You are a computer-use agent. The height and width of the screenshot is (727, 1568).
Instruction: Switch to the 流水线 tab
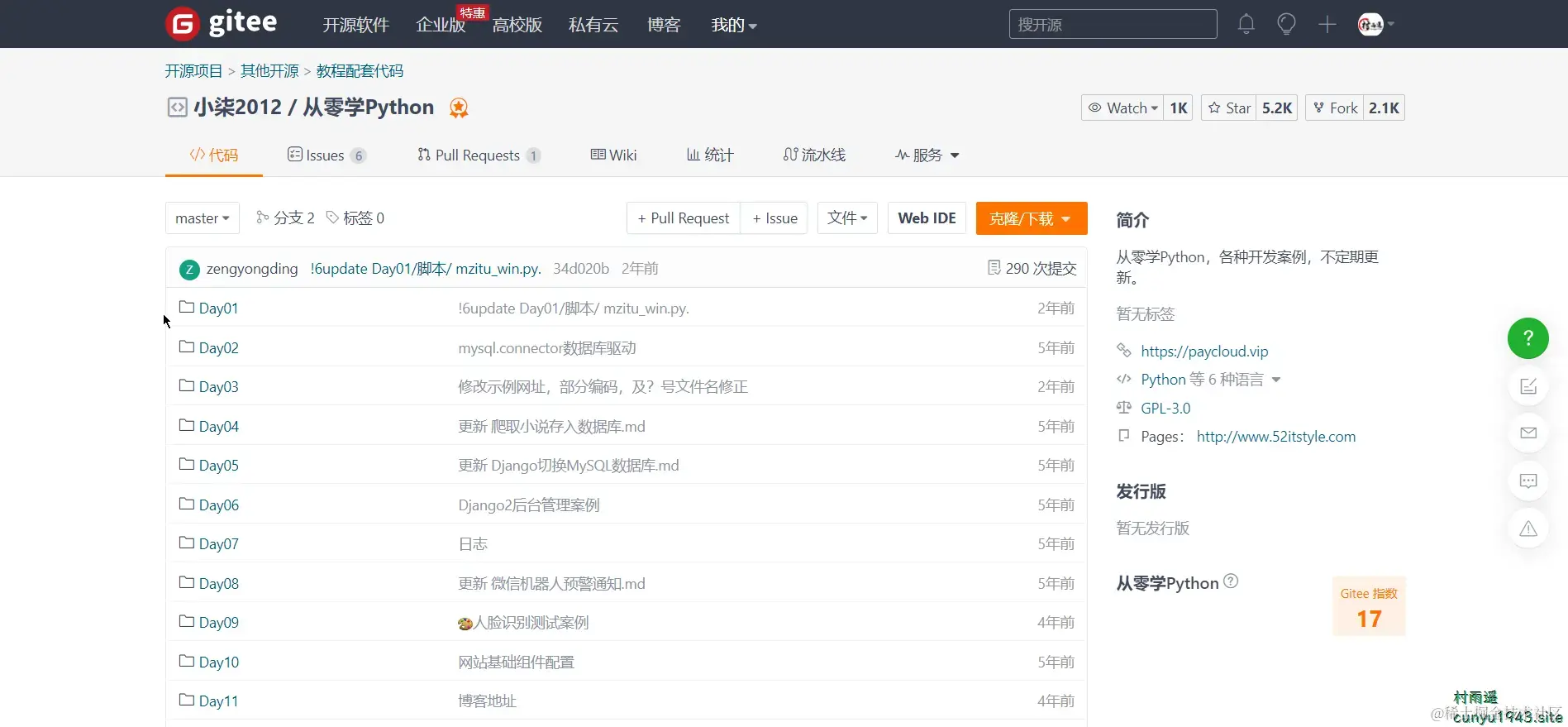click(814, 155)
